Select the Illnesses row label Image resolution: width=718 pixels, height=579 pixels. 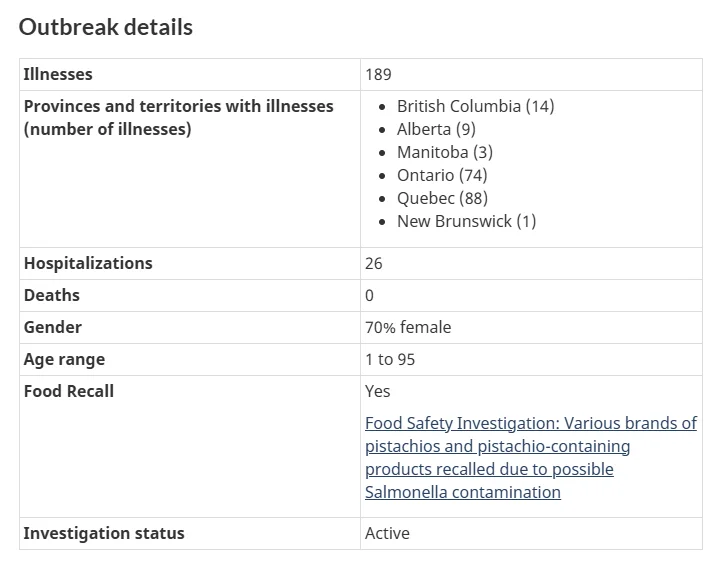pos(58,74)
